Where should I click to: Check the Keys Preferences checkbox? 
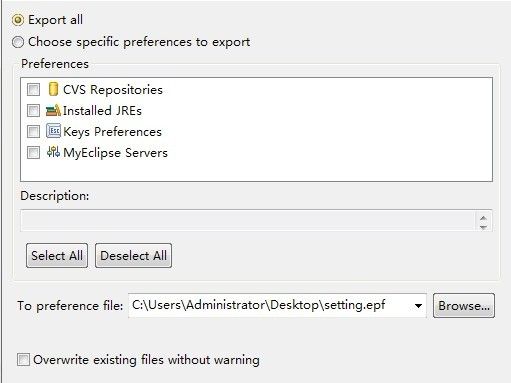click(x=33, y=131)
